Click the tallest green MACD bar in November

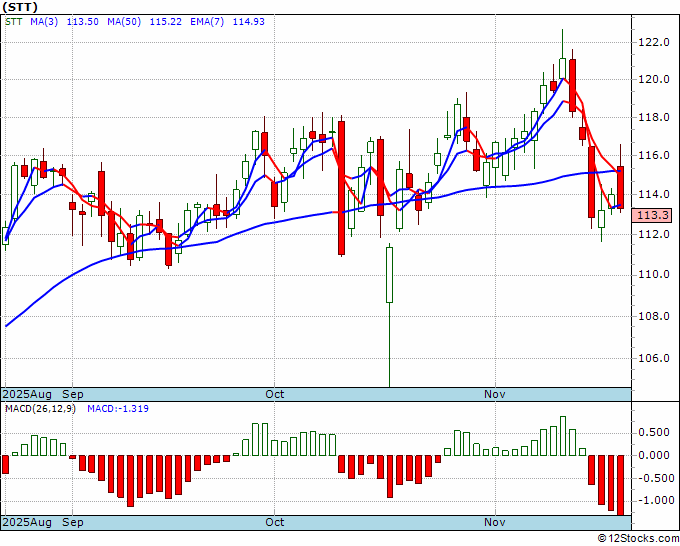point(563,436)
